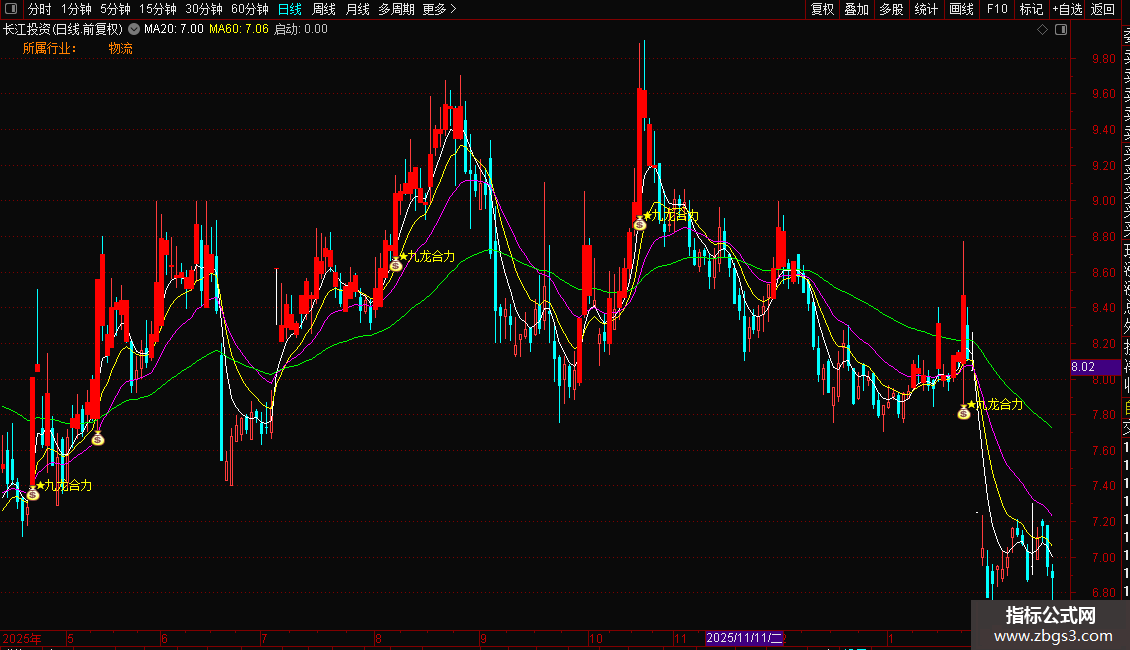The width and height of the screenshot is (1130, 650).
Task: Click the 长江投资(日线.前复权) title
Action: (x=63, y=30)
